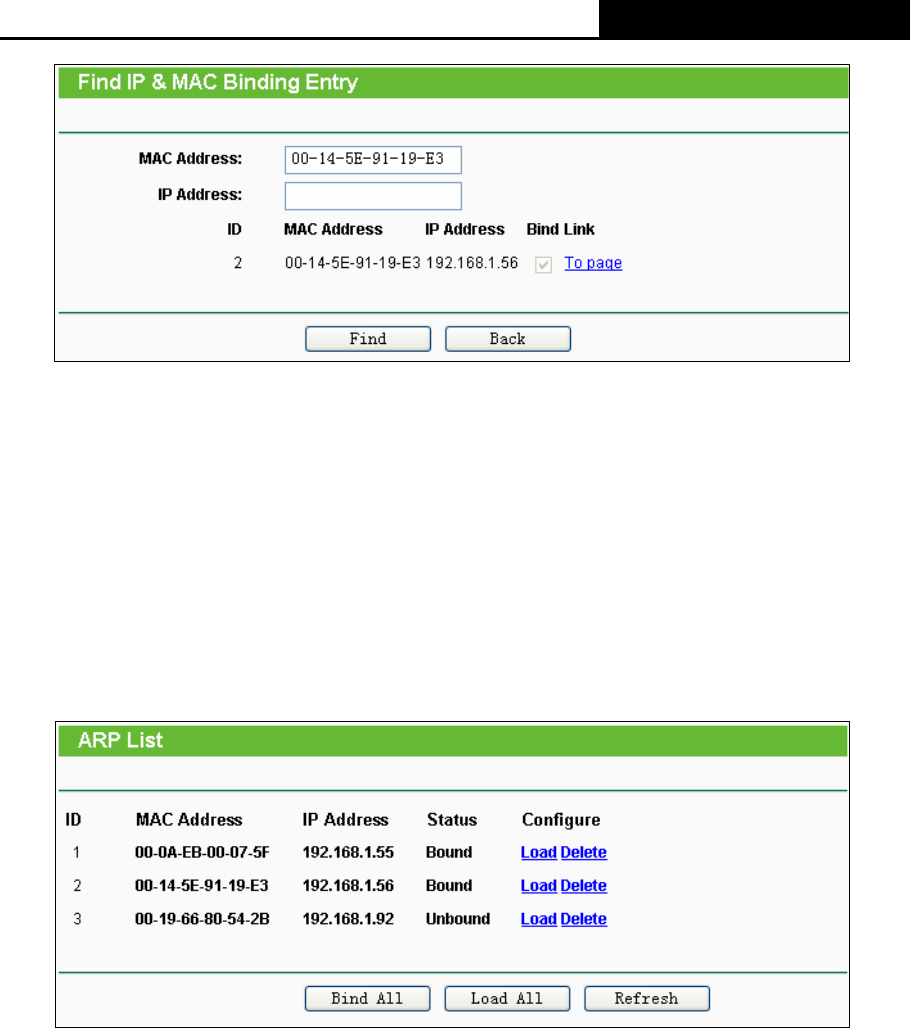
Task: Refresh the ARP List
Action: click(x=646, y=998)
